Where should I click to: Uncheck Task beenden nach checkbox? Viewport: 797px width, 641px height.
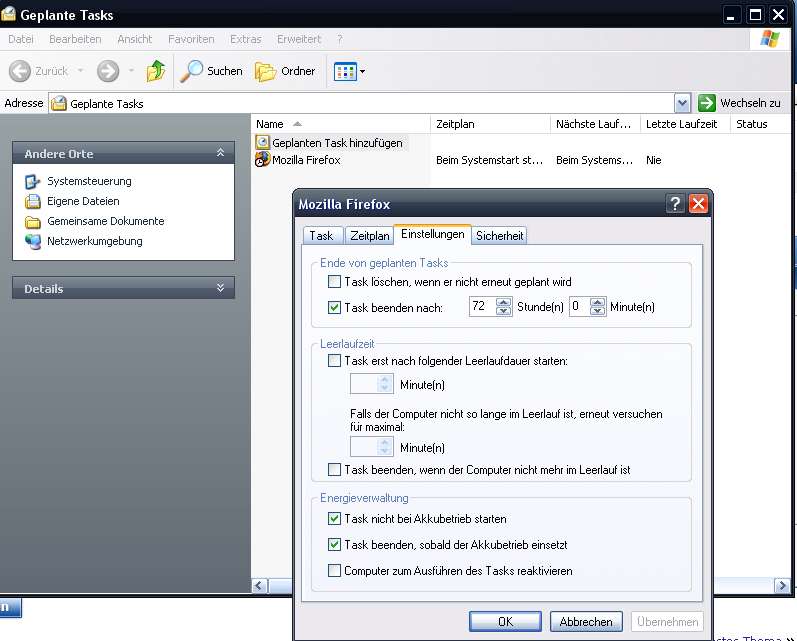(334, 308)
